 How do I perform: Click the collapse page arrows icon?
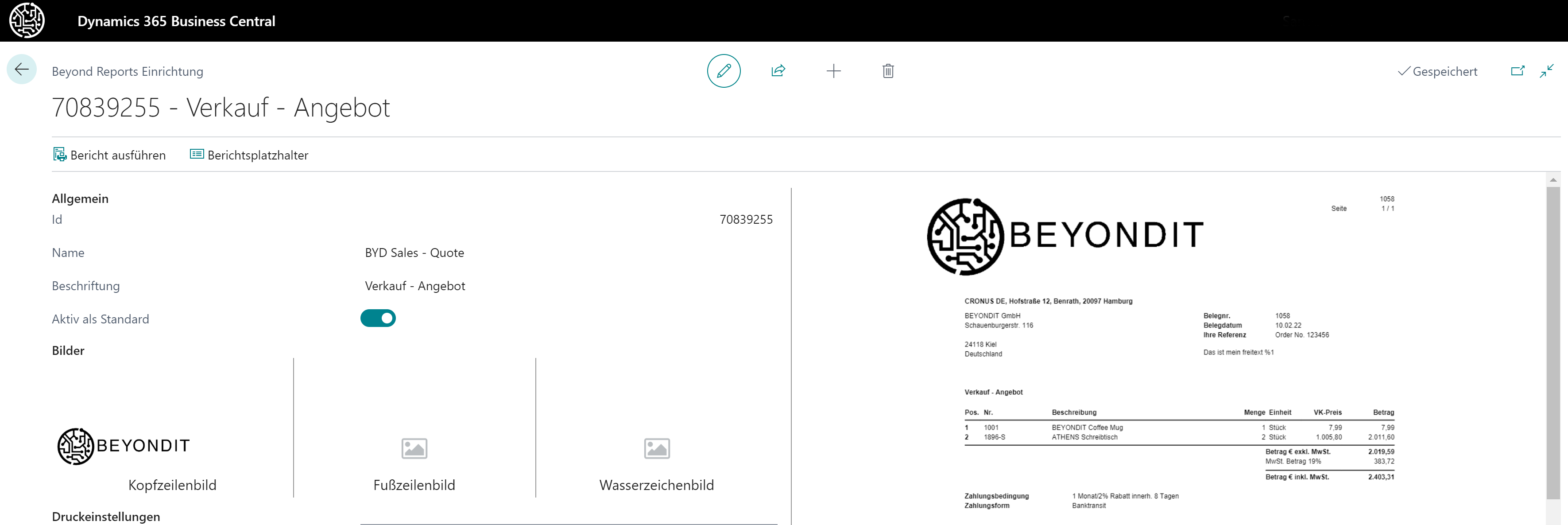click(1547, 70)
